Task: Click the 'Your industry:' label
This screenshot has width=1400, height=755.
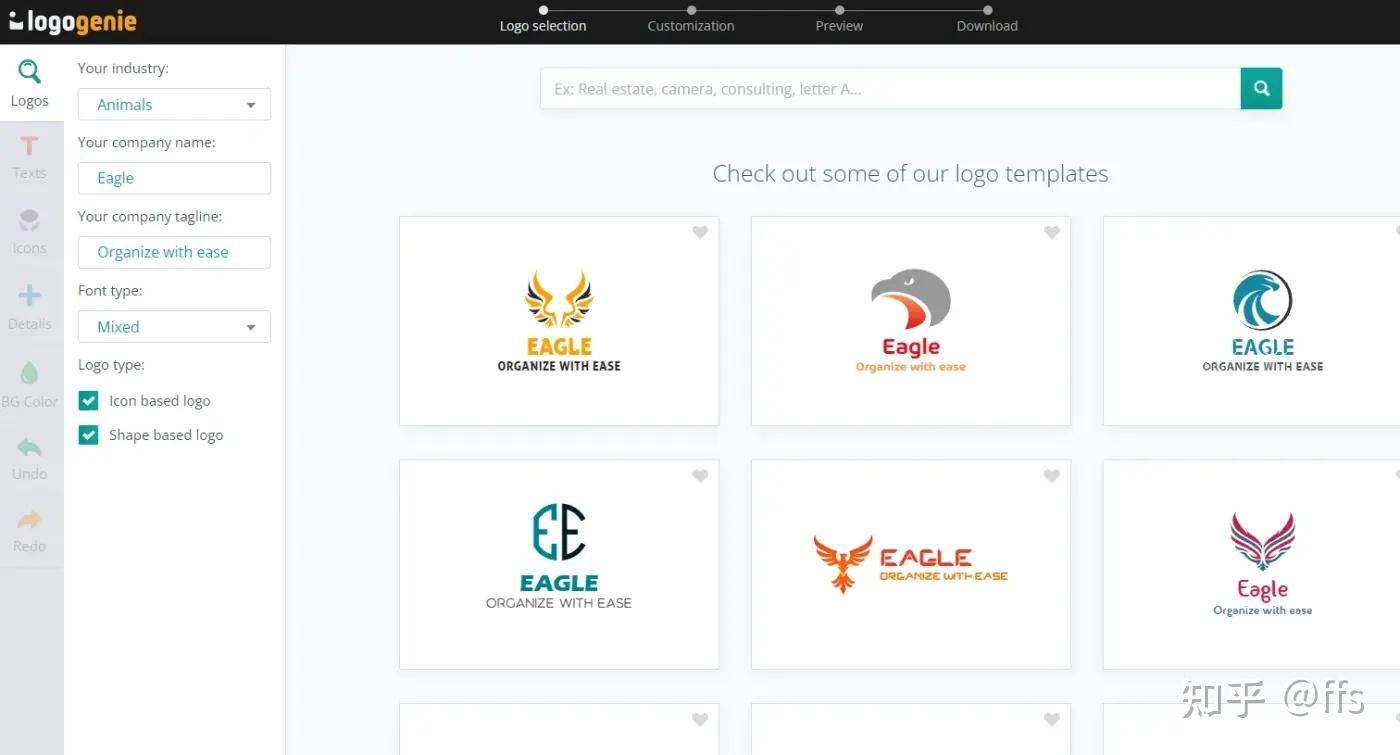Action: [123, 69]
